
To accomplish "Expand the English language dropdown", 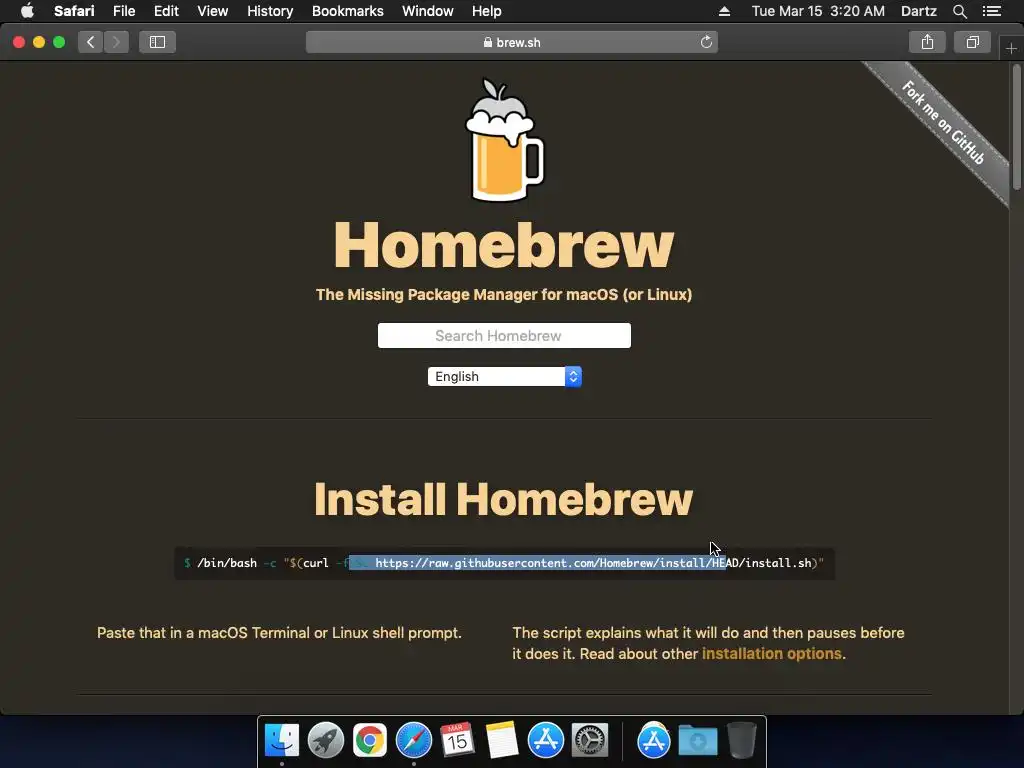I will 504,376.
